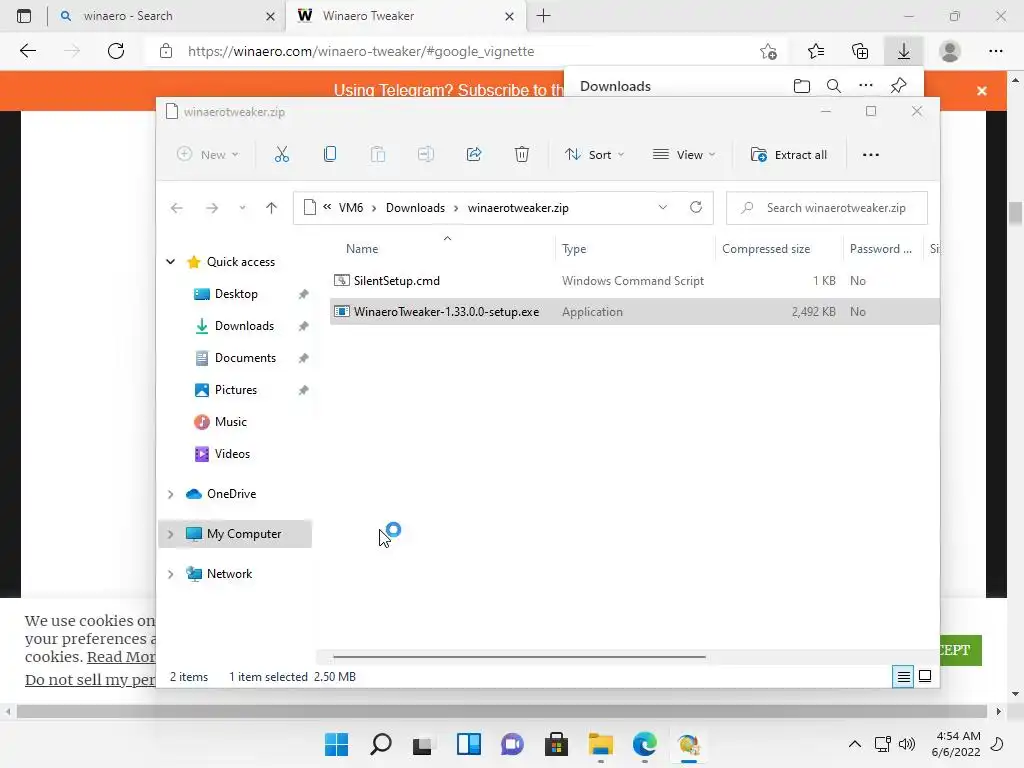Go forward in Explorer navigation
This screenshot has width=1024, height=768.
212,208
